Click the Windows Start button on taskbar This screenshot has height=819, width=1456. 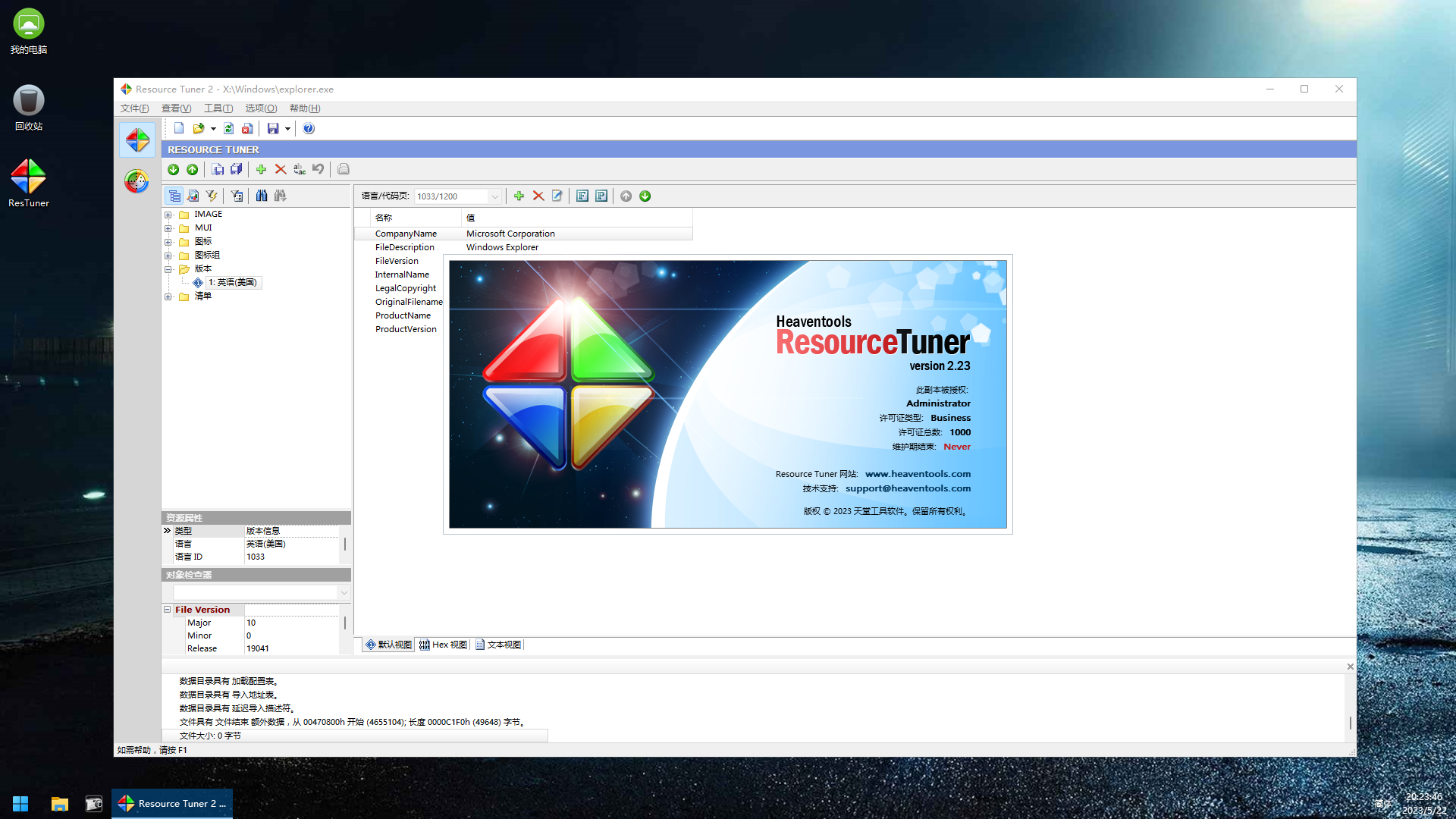pos(20,804)
